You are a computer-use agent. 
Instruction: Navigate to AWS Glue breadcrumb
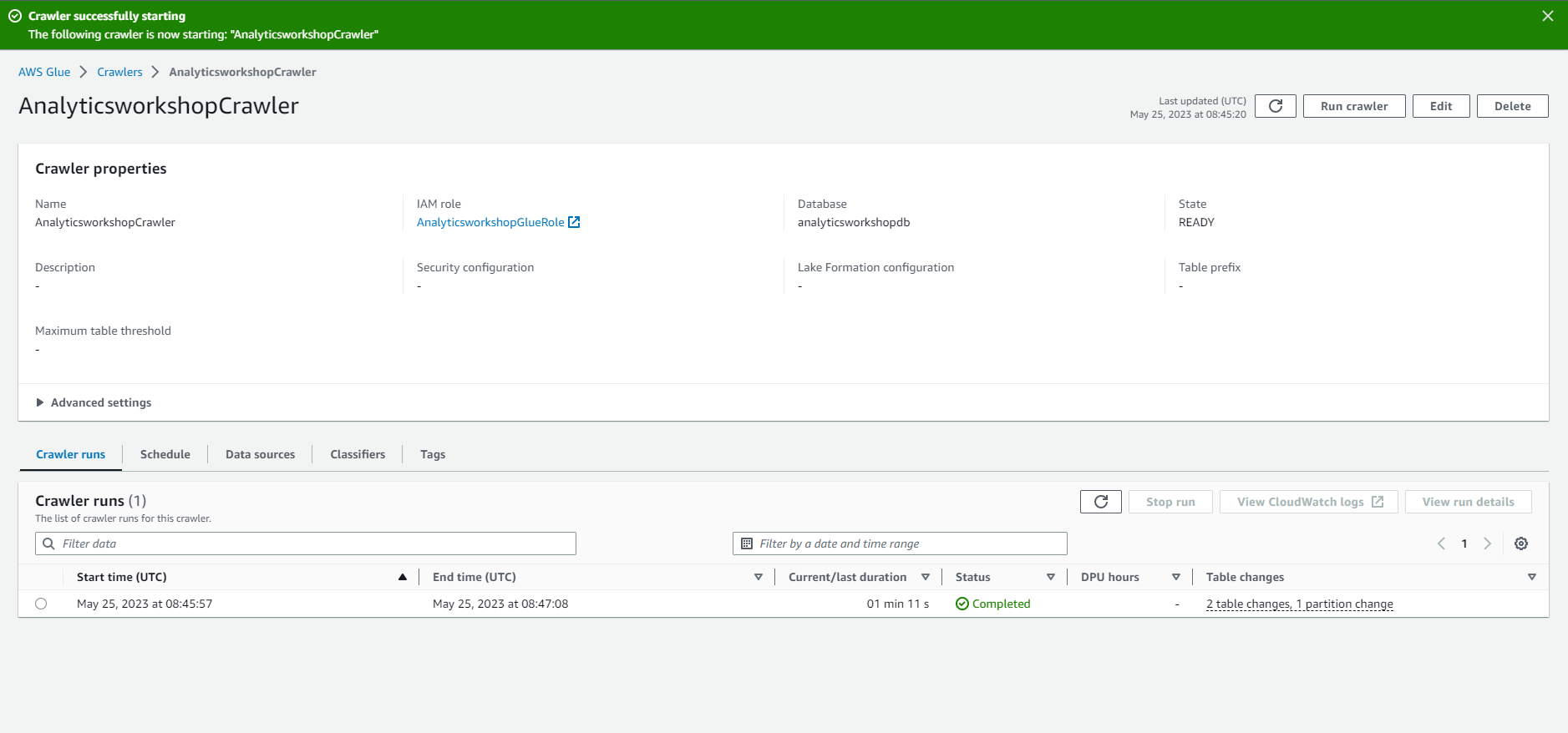pyautogui.click(x=44, y=72)
